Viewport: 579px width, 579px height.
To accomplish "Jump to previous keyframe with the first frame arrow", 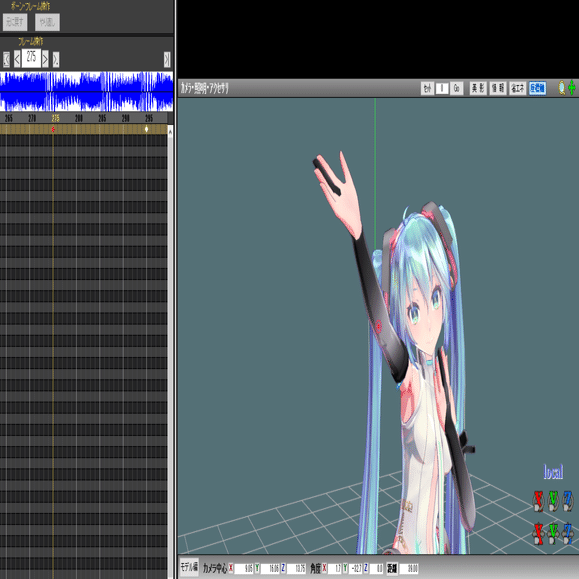I will click(x=6, y=59).
